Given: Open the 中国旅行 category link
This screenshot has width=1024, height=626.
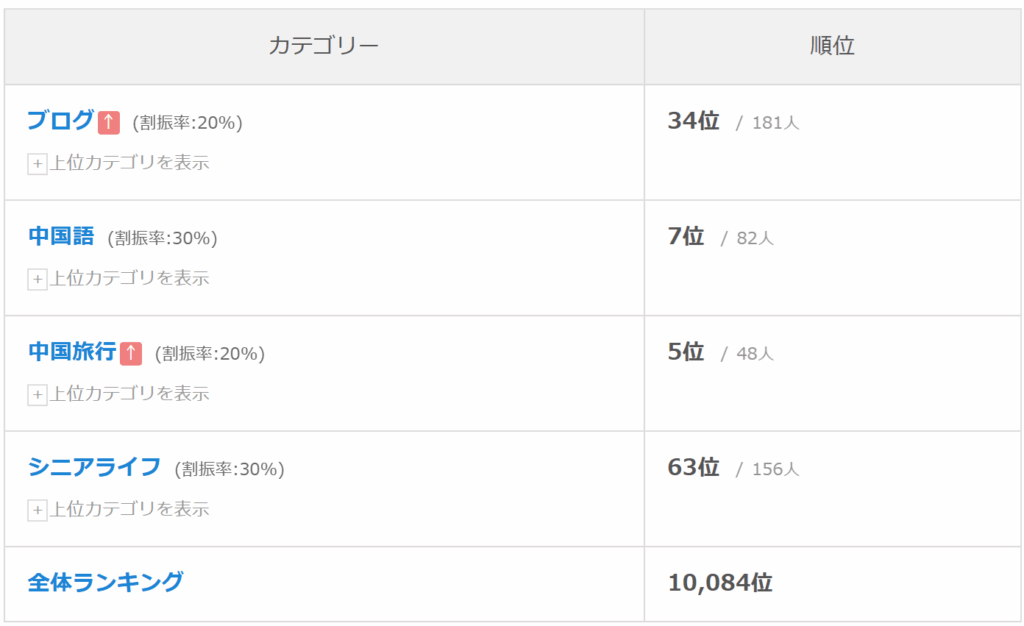Looking at the screenshot, I should tap(72, 351).
